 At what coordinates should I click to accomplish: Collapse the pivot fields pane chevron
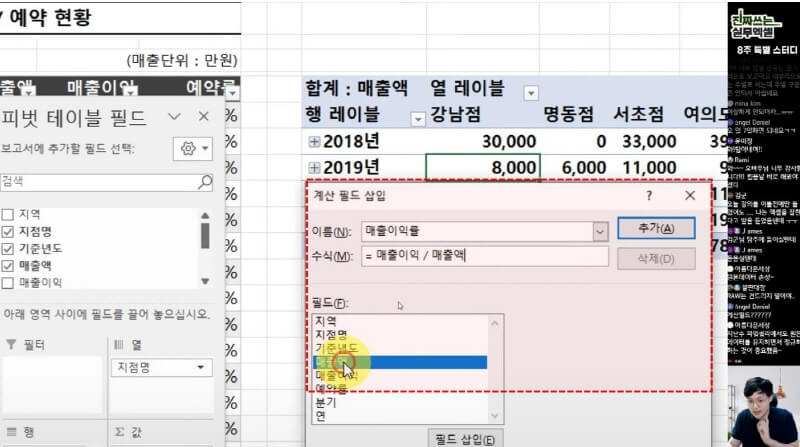(174, 116)
